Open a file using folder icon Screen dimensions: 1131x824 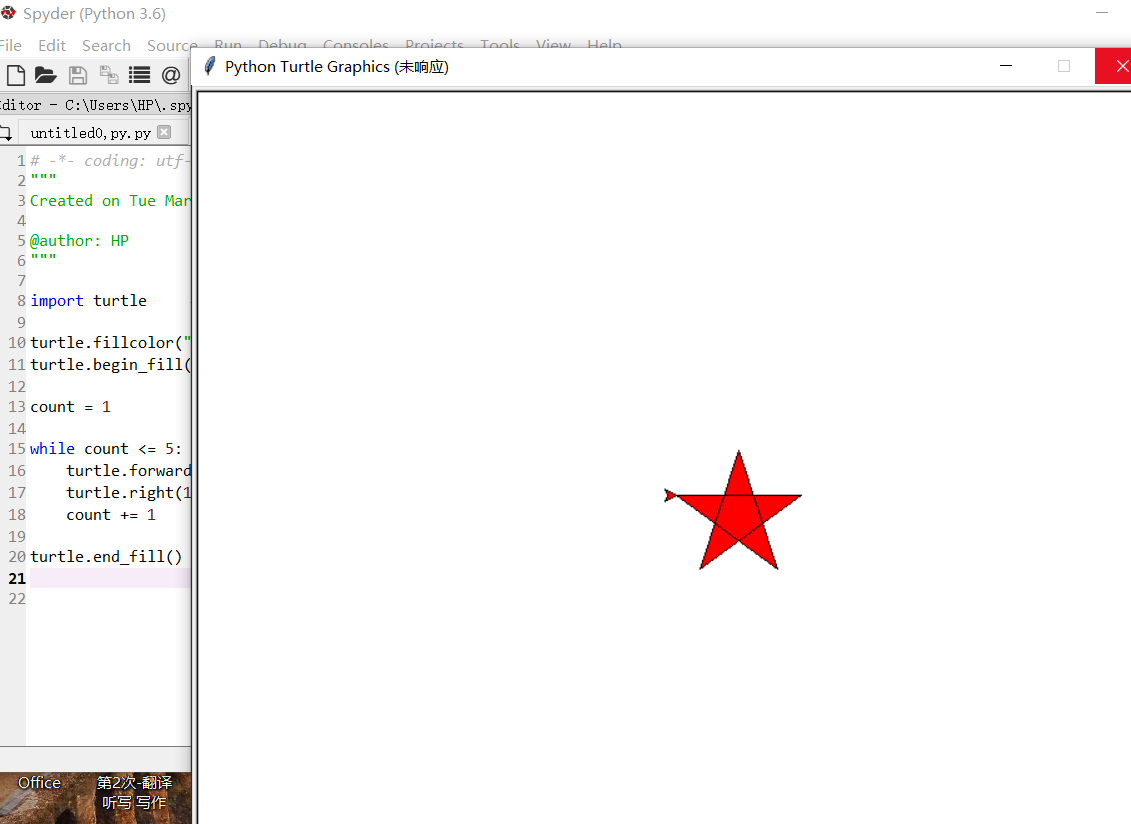point(45,75)
